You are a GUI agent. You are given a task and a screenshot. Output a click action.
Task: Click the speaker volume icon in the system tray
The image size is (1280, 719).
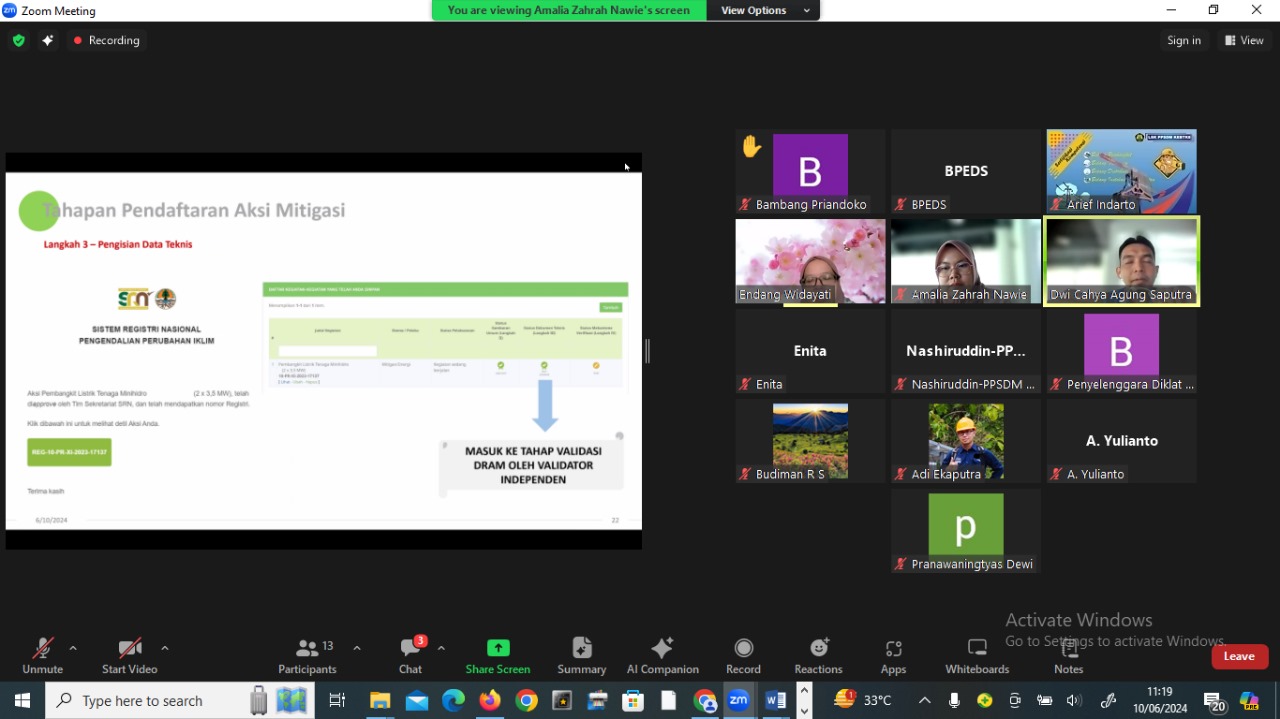point(1075,700)
